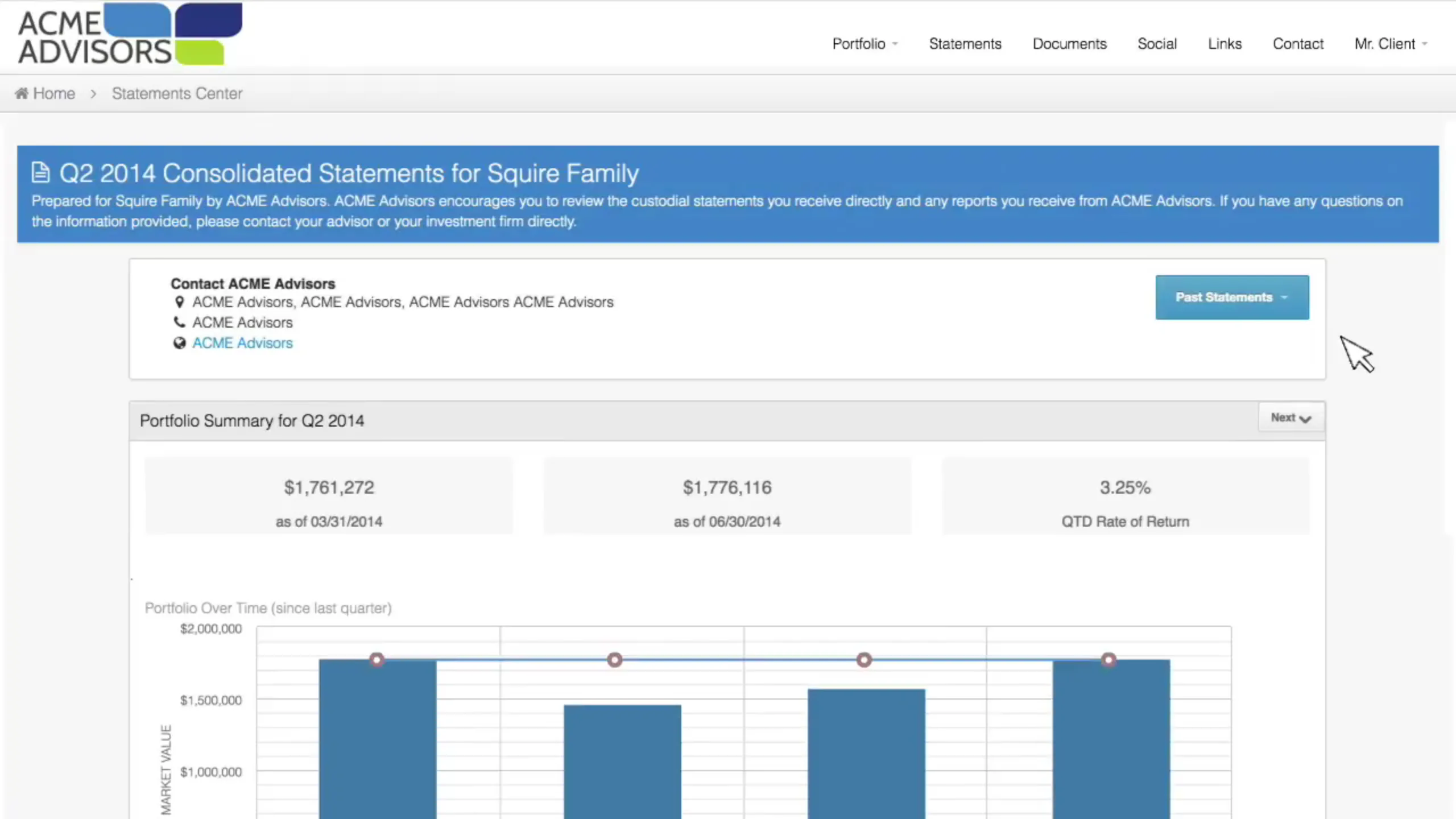Click the phone line reading ACME Advisors

(x=243, y=322)
